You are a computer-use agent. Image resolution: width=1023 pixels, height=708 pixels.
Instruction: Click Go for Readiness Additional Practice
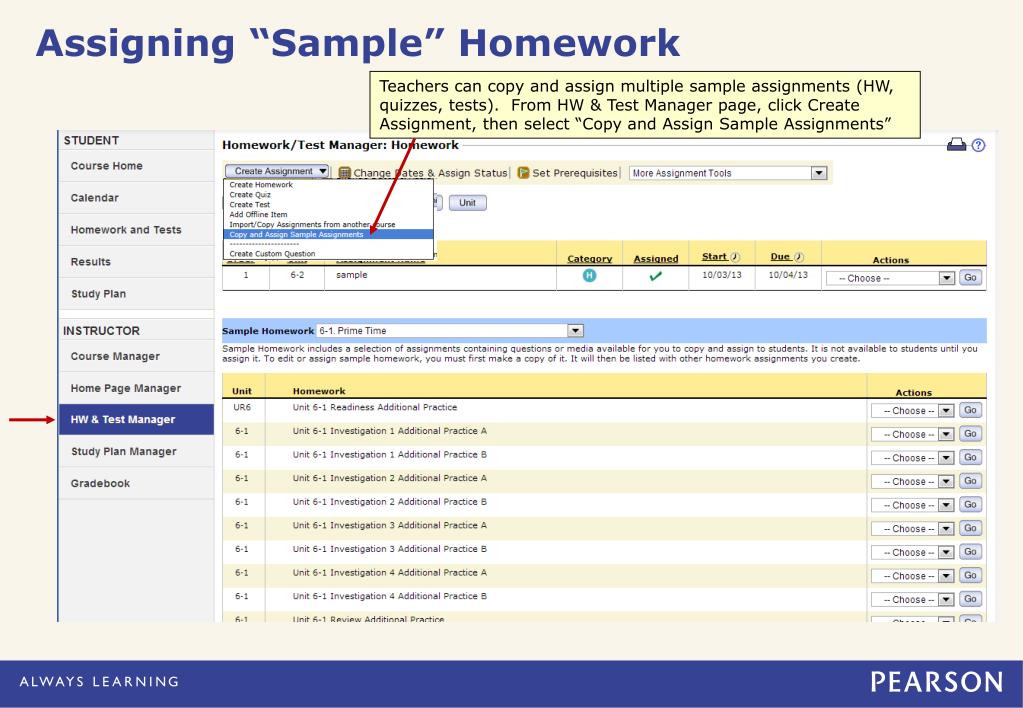point(970,410)
